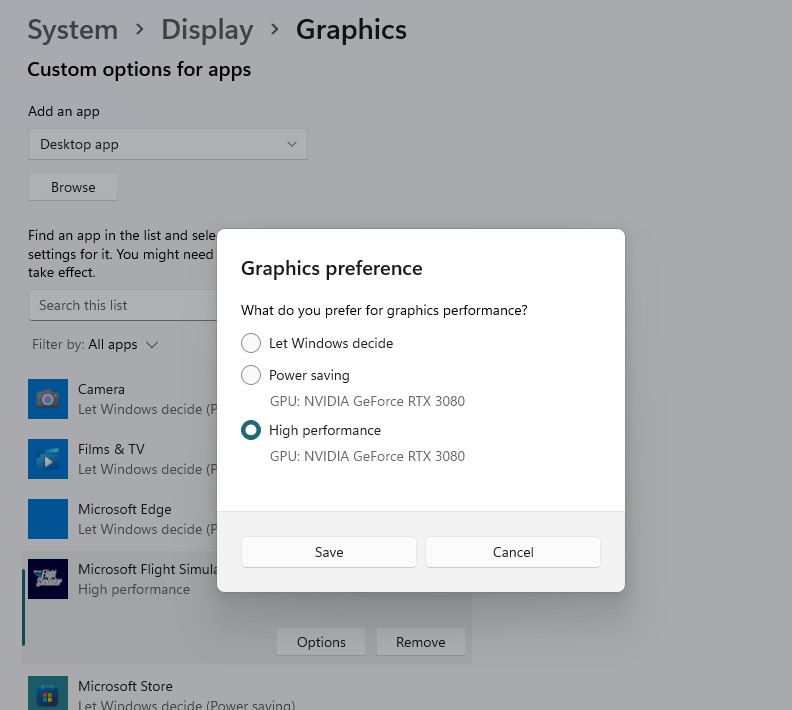Viewport: 792px width, 710px height.
Task: Click the Microsoft Flight Simulator entry name
Action: [147, 569]
